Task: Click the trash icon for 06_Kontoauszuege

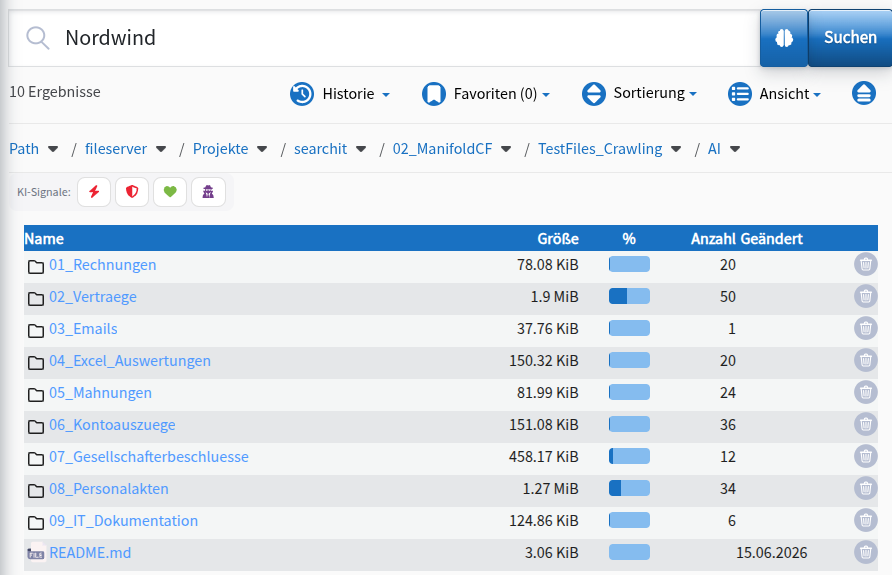Action: pyautogui.click(x=865, y=424)
